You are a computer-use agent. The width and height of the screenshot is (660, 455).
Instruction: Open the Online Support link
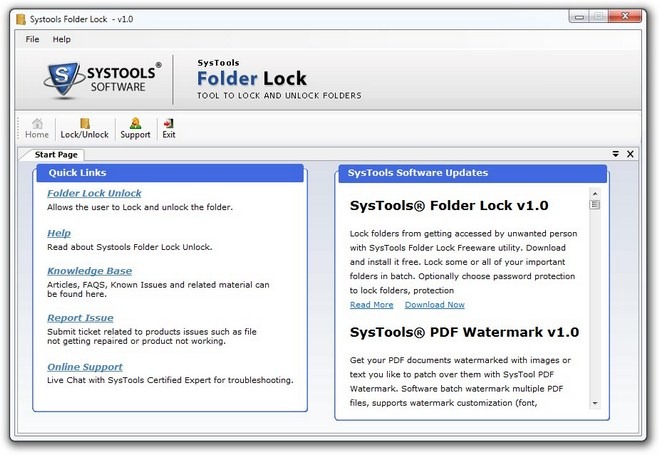pos(85,367)
